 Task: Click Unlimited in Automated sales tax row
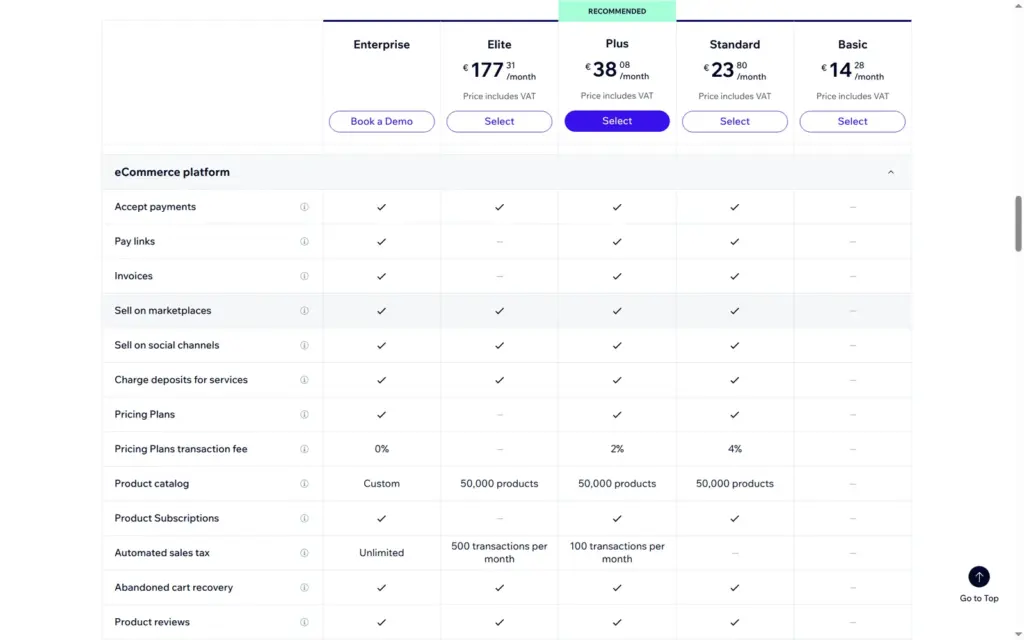coord(381,553)
